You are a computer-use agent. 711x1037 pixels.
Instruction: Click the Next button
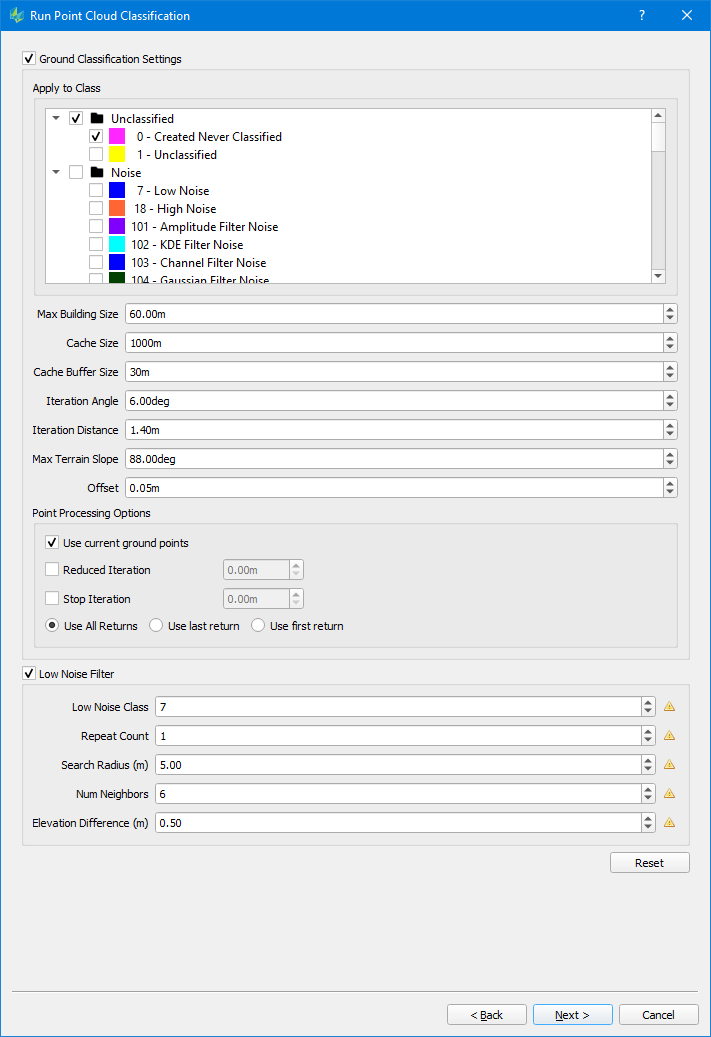572,1015
